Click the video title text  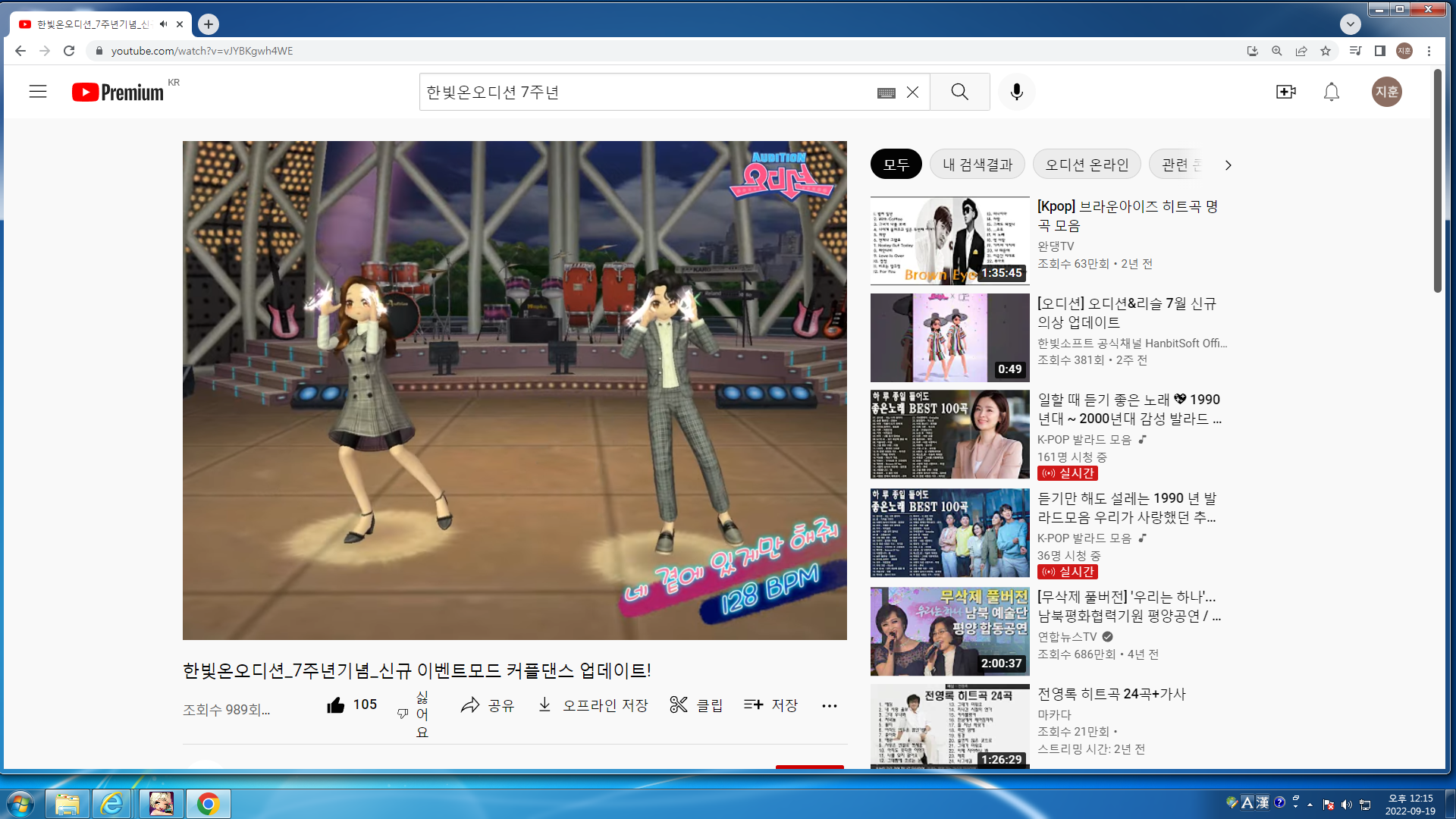pos(416,670)
